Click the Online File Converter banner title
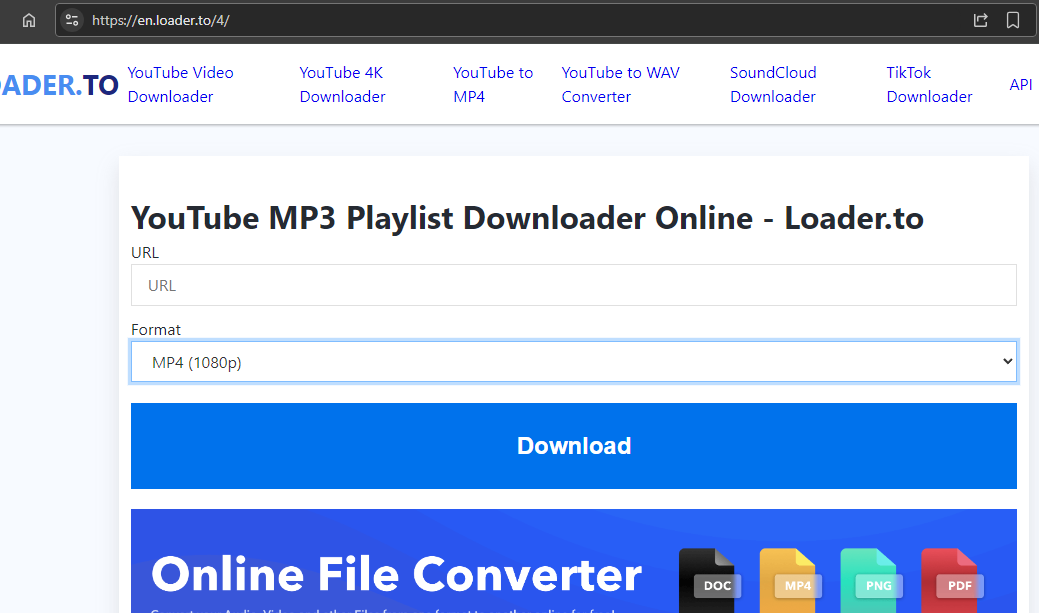Viewport: 1039px width, 613px height. pyautogui.click(x=396, y=574)
